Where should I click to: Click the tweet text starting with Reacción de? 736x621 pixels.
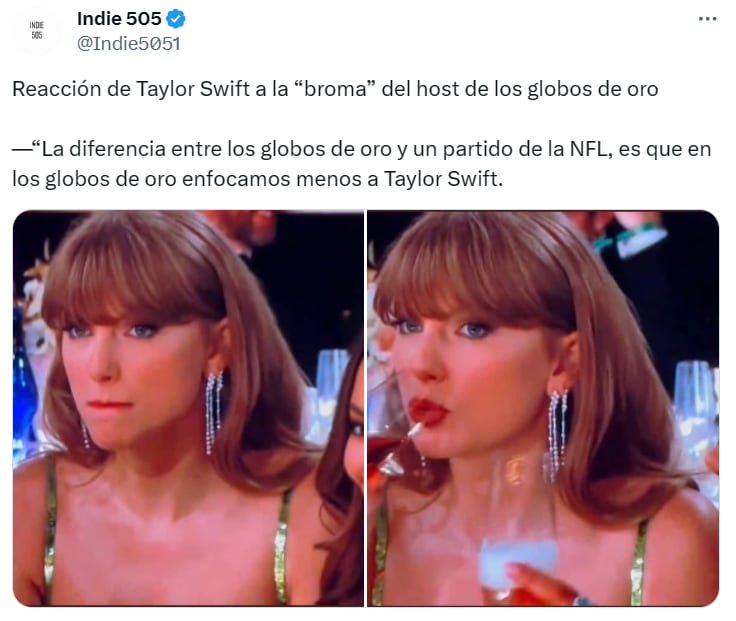(x=335, y=89)
